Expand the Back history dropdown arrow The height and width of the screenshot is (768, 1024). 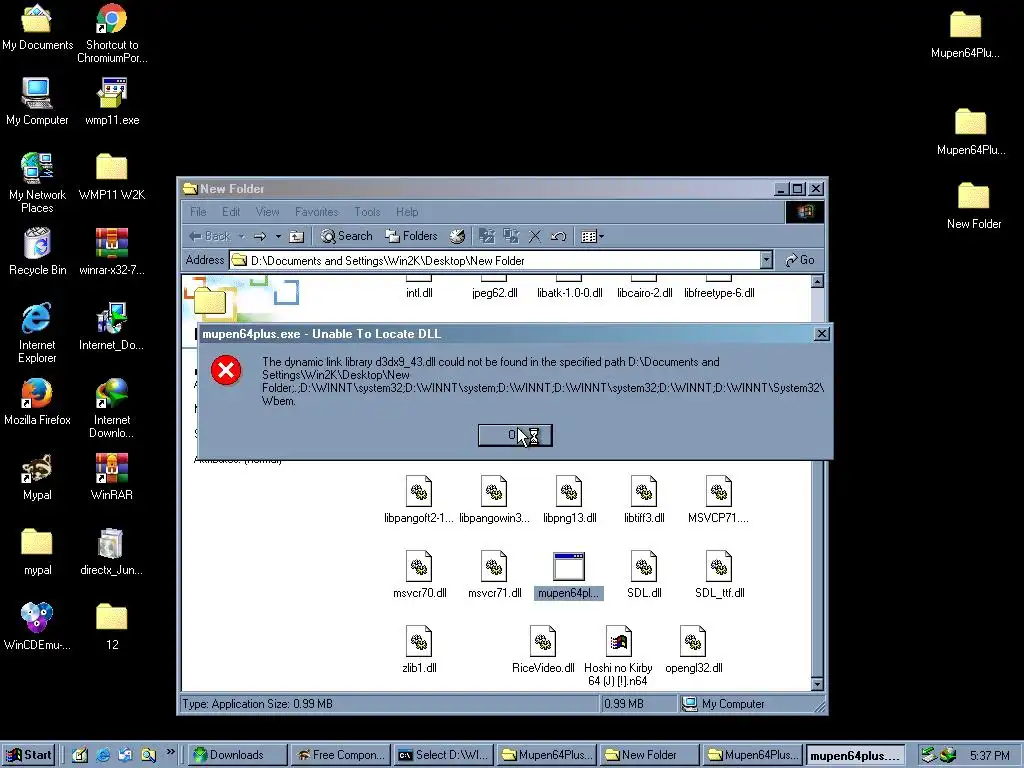241,236
